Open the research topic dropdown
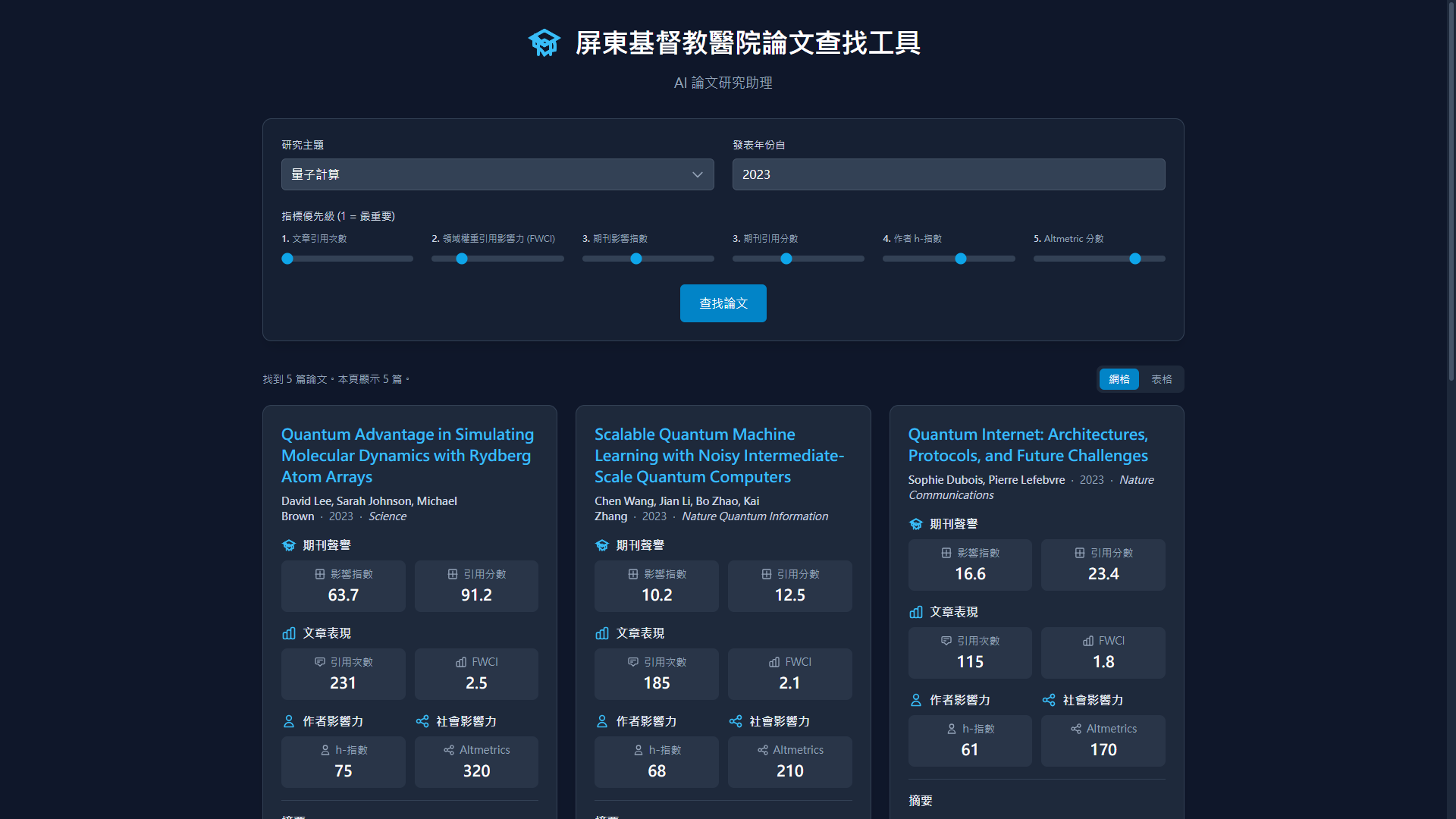This screenshot has width=1456, height=819. coord(497,174)
